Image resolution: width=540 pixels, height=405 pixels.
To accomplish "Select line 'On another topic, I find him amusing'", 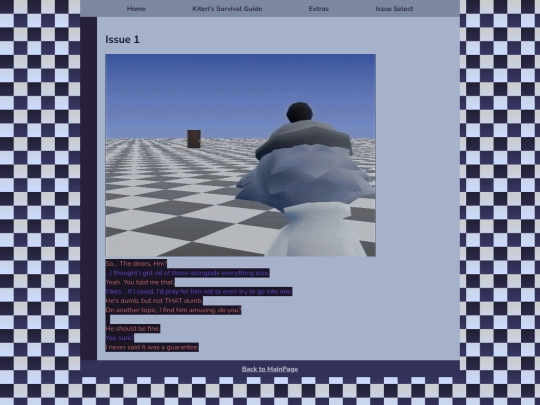I will click(x=173, y=310).
